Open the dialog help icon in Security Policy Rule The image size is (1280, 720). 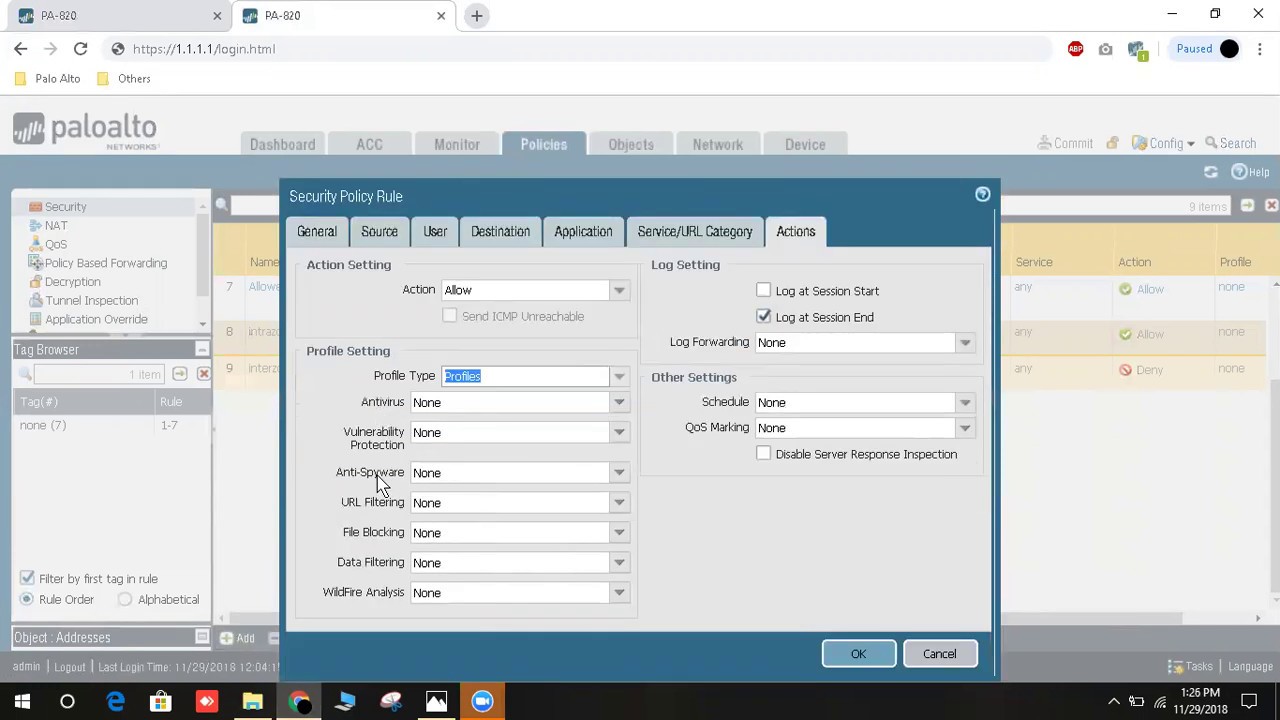pyautogui.click(x=982, y=195)
